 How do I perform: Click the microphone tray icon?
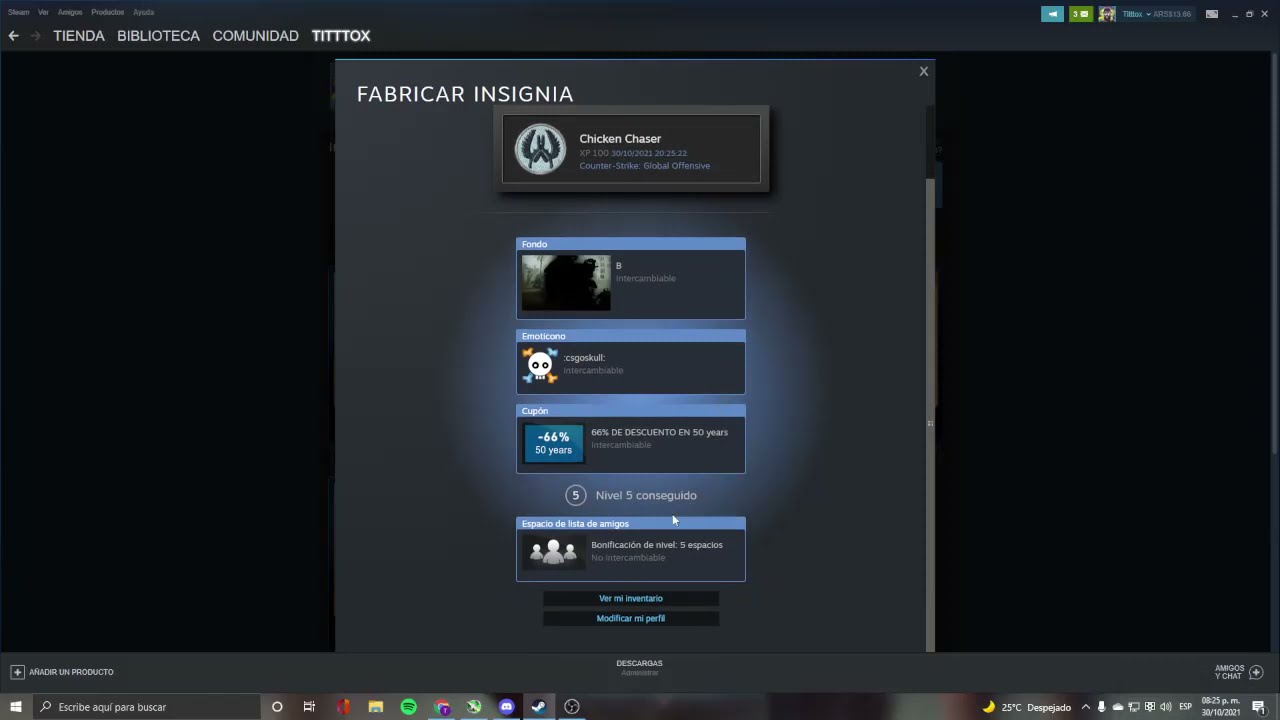[x=1102, y=707]
